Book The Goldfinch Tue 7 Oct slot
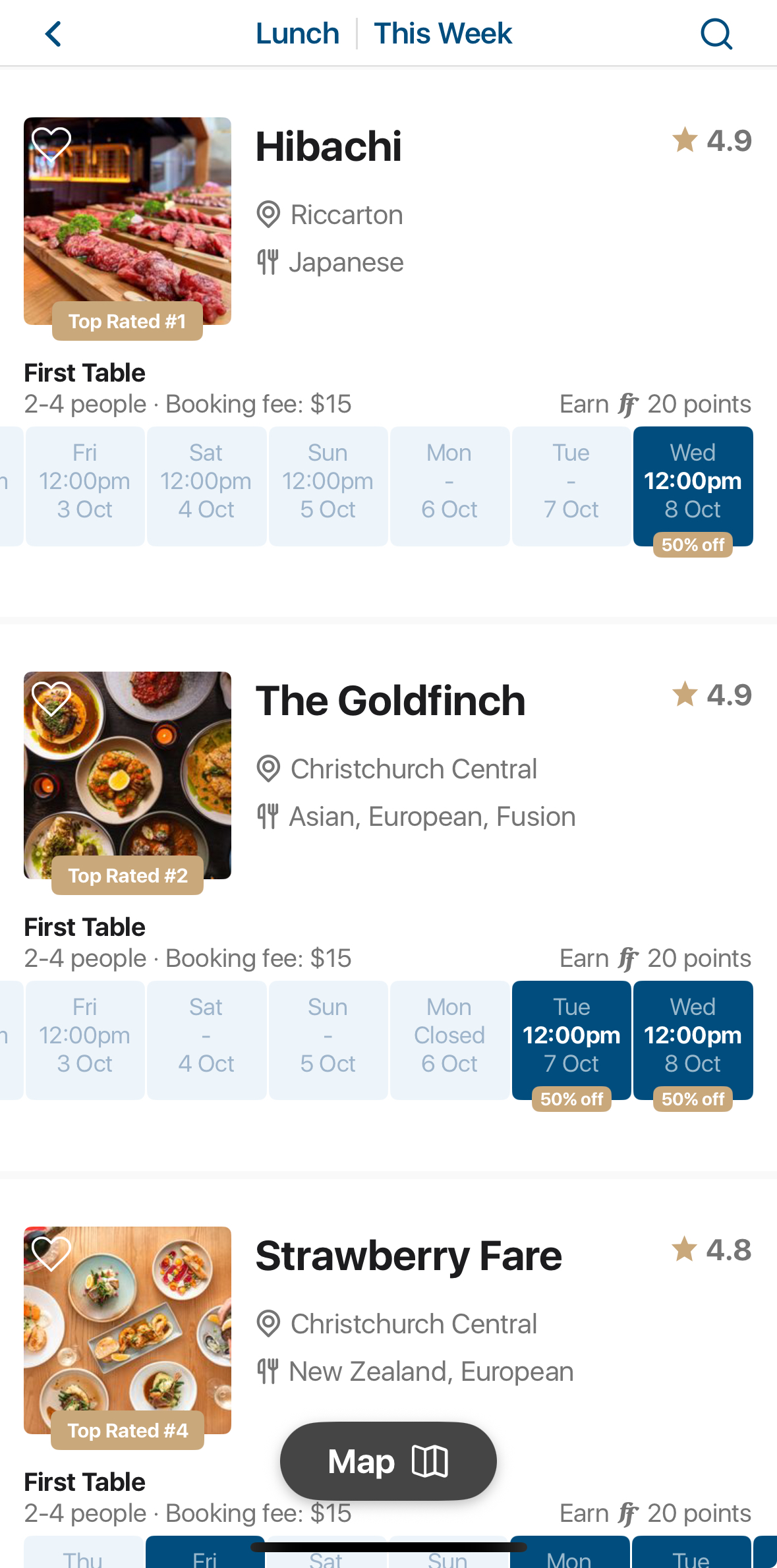777x1568 pixels. point(571,1040)
